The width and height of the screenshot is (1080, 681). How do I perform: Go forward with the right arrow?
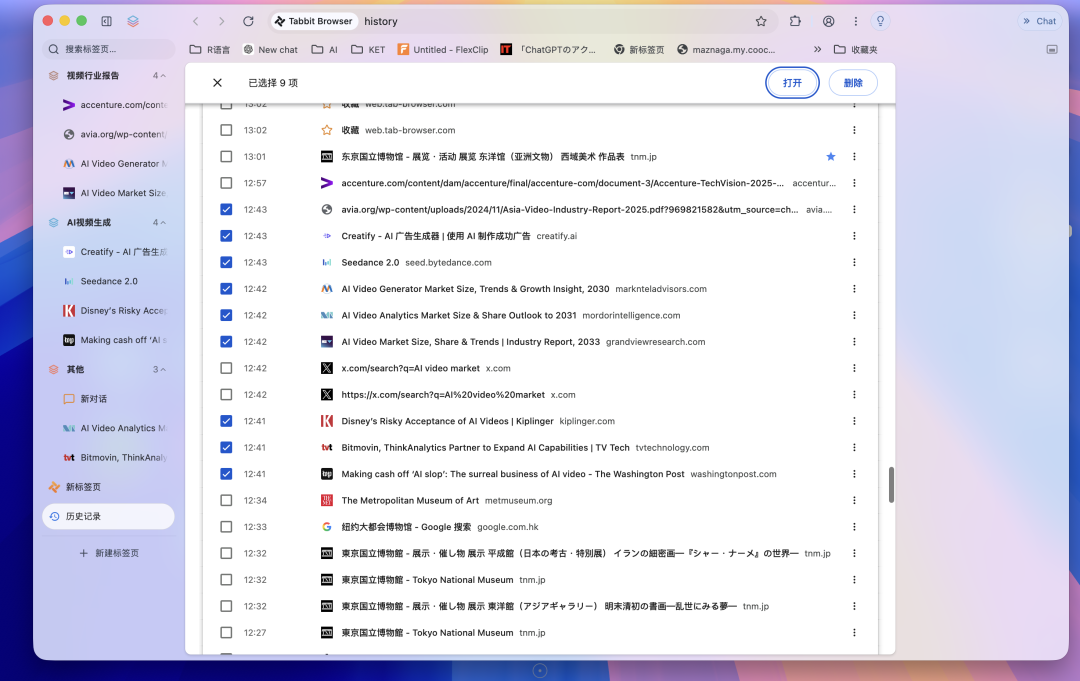click(x=221, y=21)
